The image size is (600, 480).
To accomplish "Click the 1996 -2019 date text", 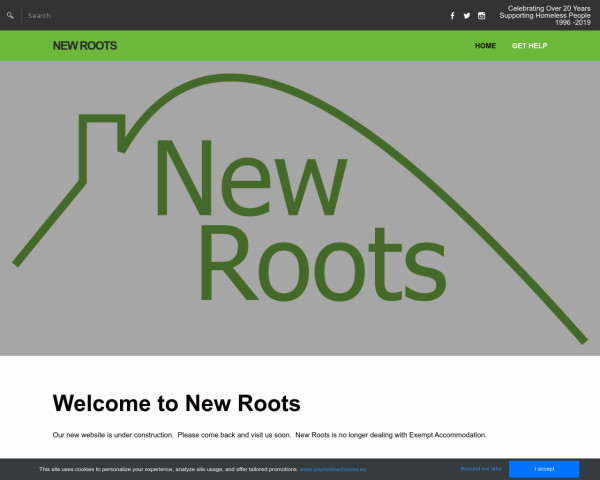I will 572,23.
